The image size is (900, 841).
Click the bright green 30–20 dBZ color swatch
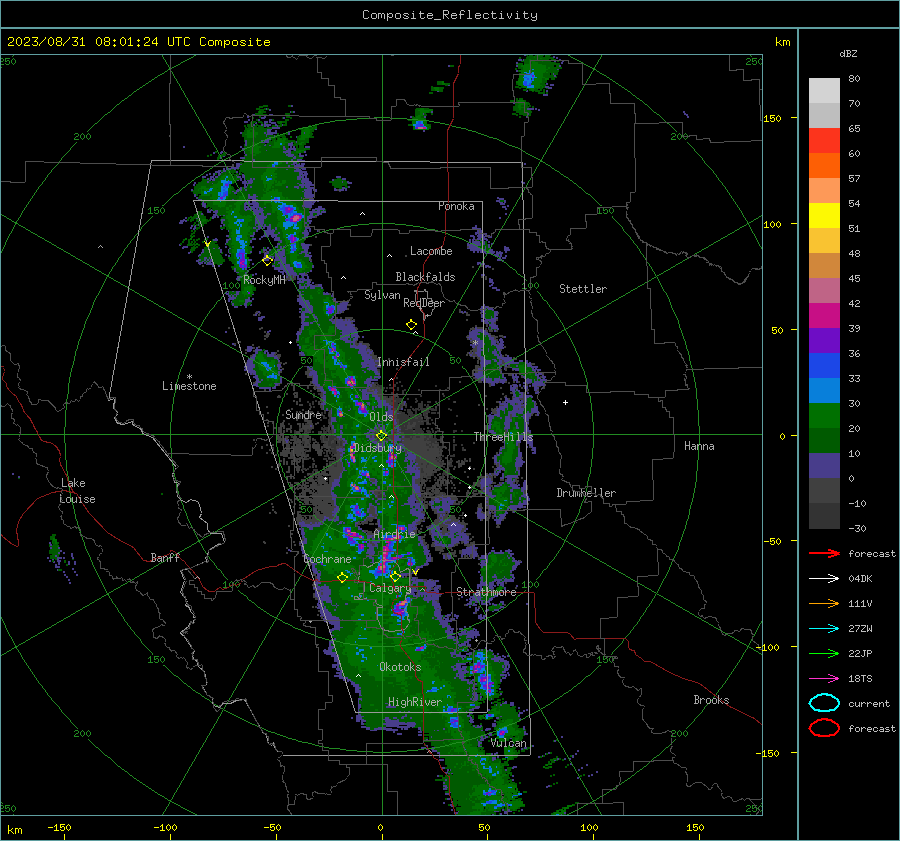[824, 416]
